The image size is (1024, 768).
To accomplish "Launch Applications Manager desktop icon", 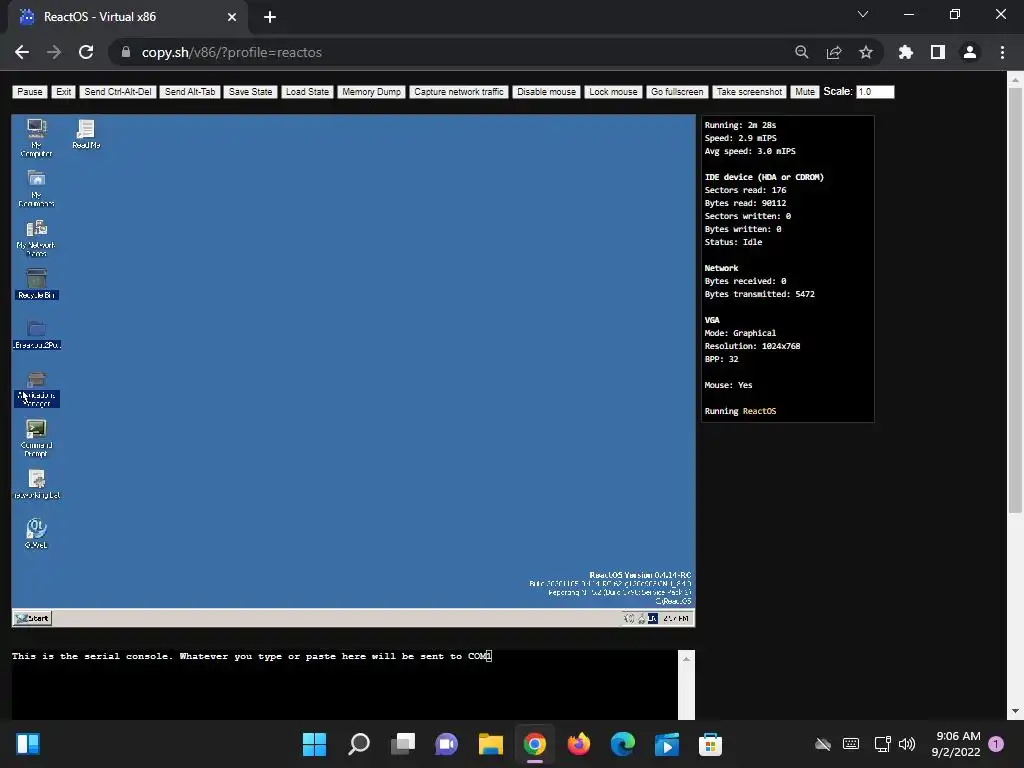I will click(37, 389).
